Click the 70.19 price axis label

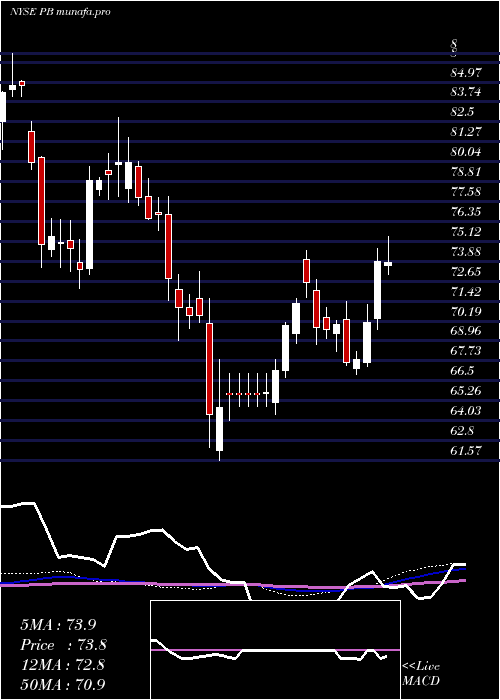pos(466,311)
